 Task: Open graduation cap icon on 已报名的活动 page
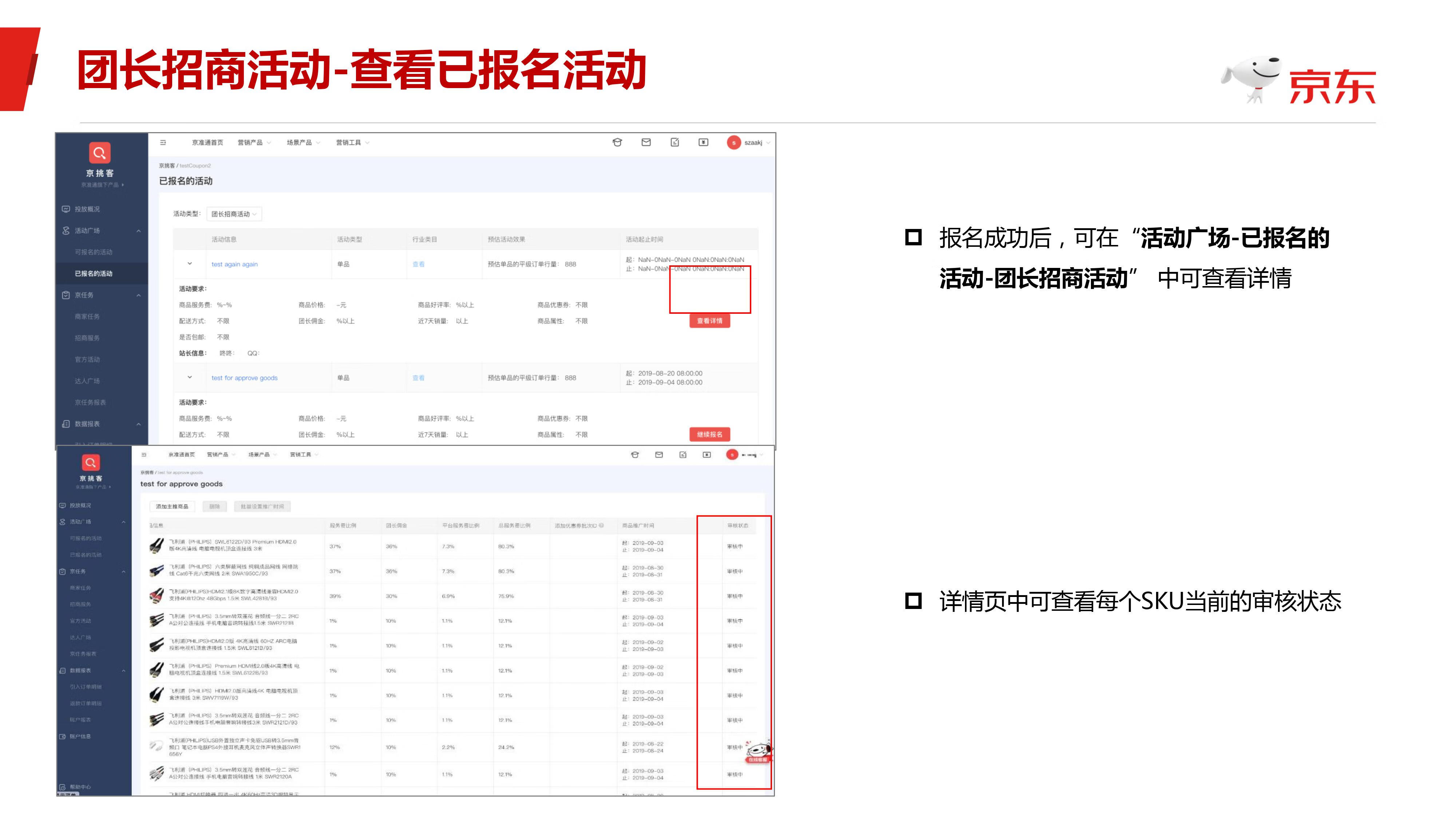(x=617, y=142)
